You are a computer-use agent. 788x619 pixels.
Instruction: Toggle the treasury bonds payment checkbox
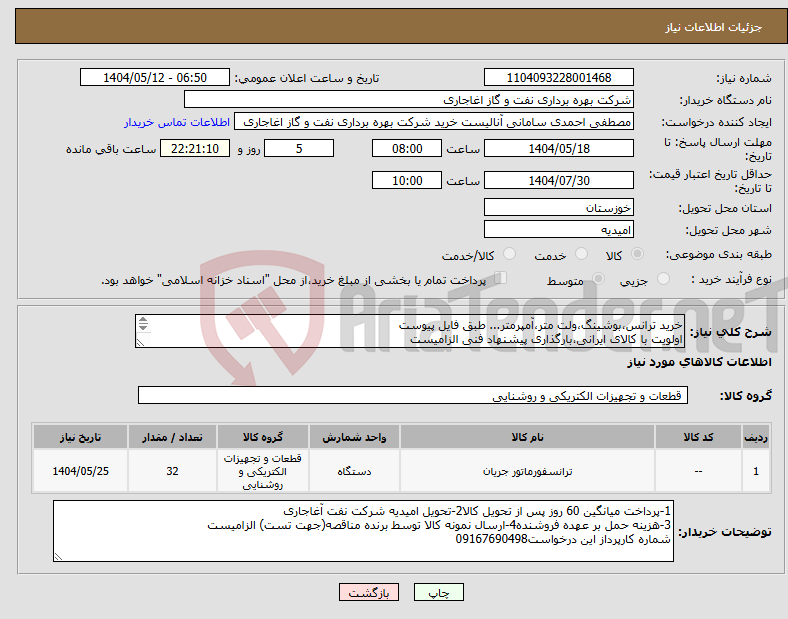501,278
